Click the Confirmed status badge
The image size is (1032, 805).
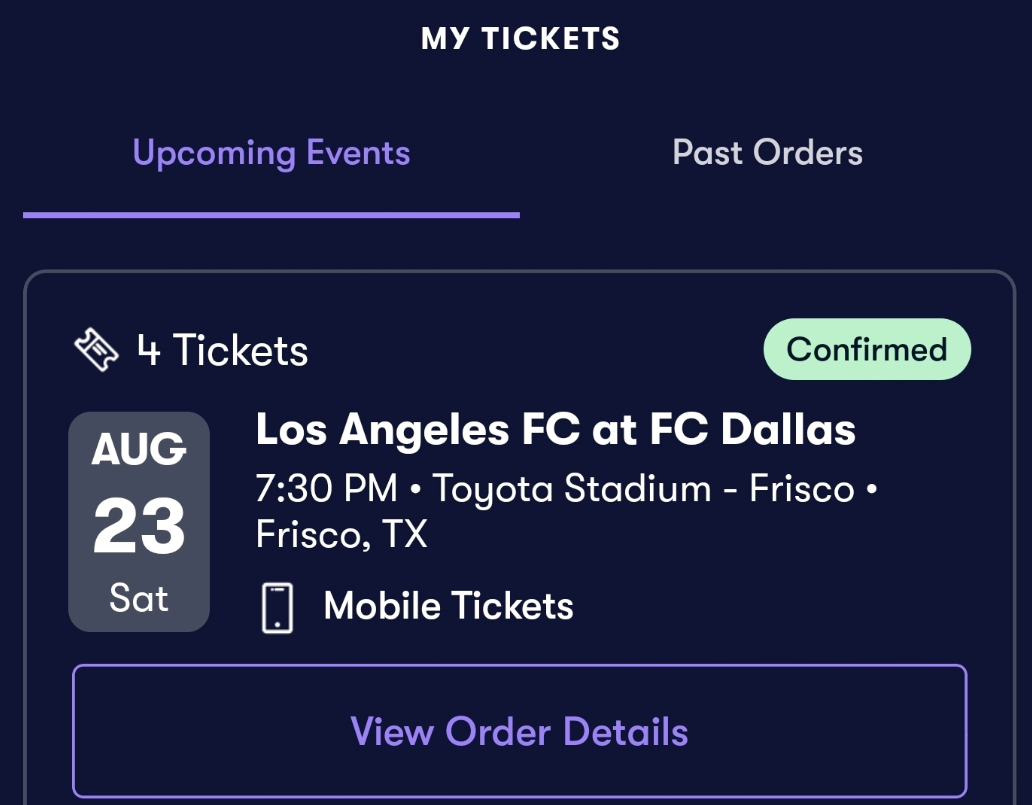click(x=867, y=349)
